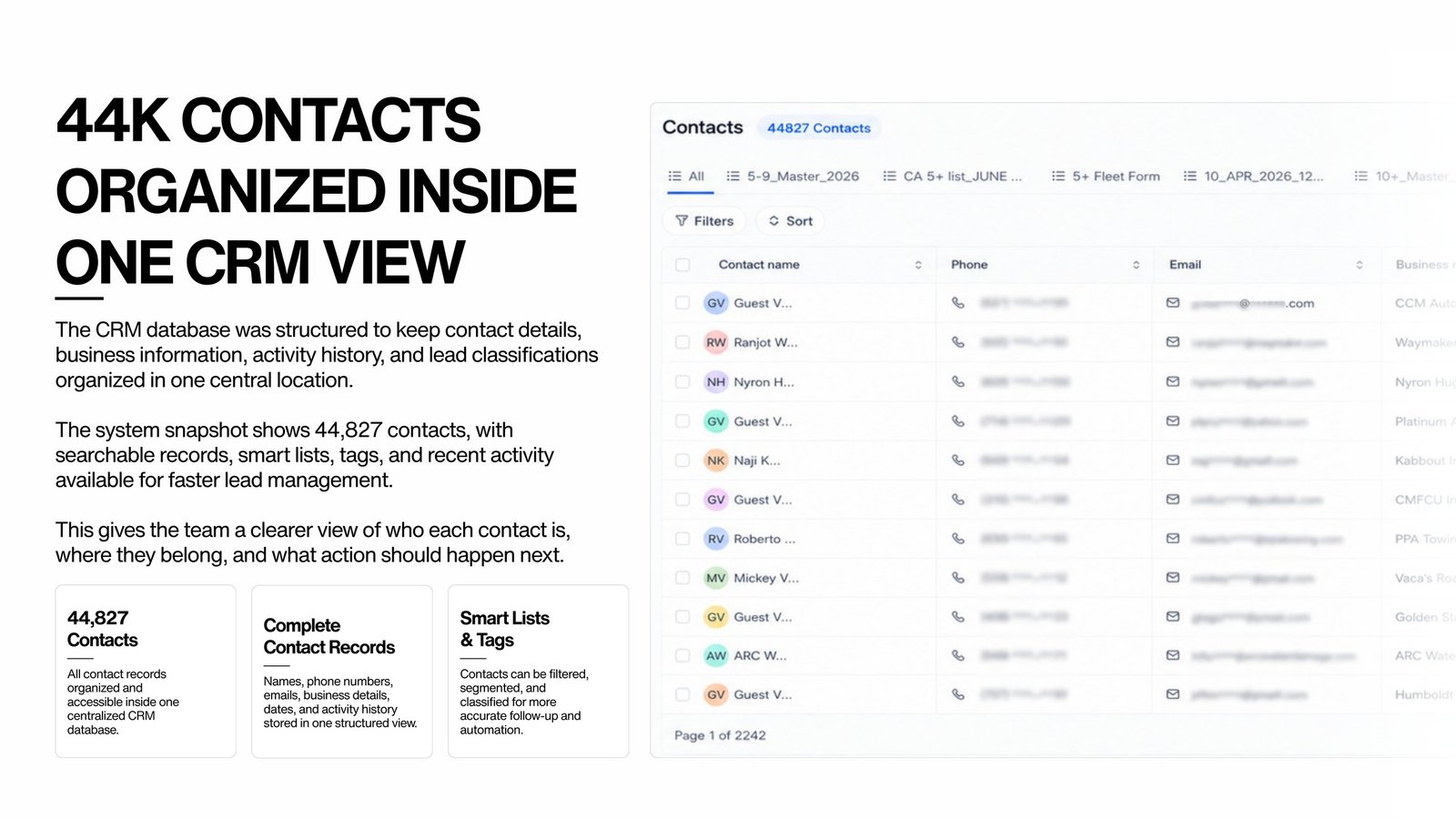Screen dimensions: 1456x819
Task: Click the arrows icon in the Sort button
Action: click(774, 220)
